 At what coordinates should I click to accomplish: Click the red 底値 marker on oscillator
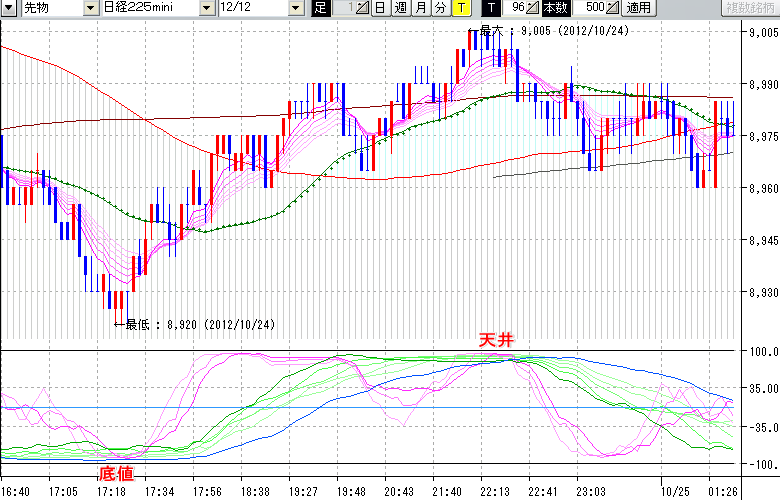tap(115, 473)
